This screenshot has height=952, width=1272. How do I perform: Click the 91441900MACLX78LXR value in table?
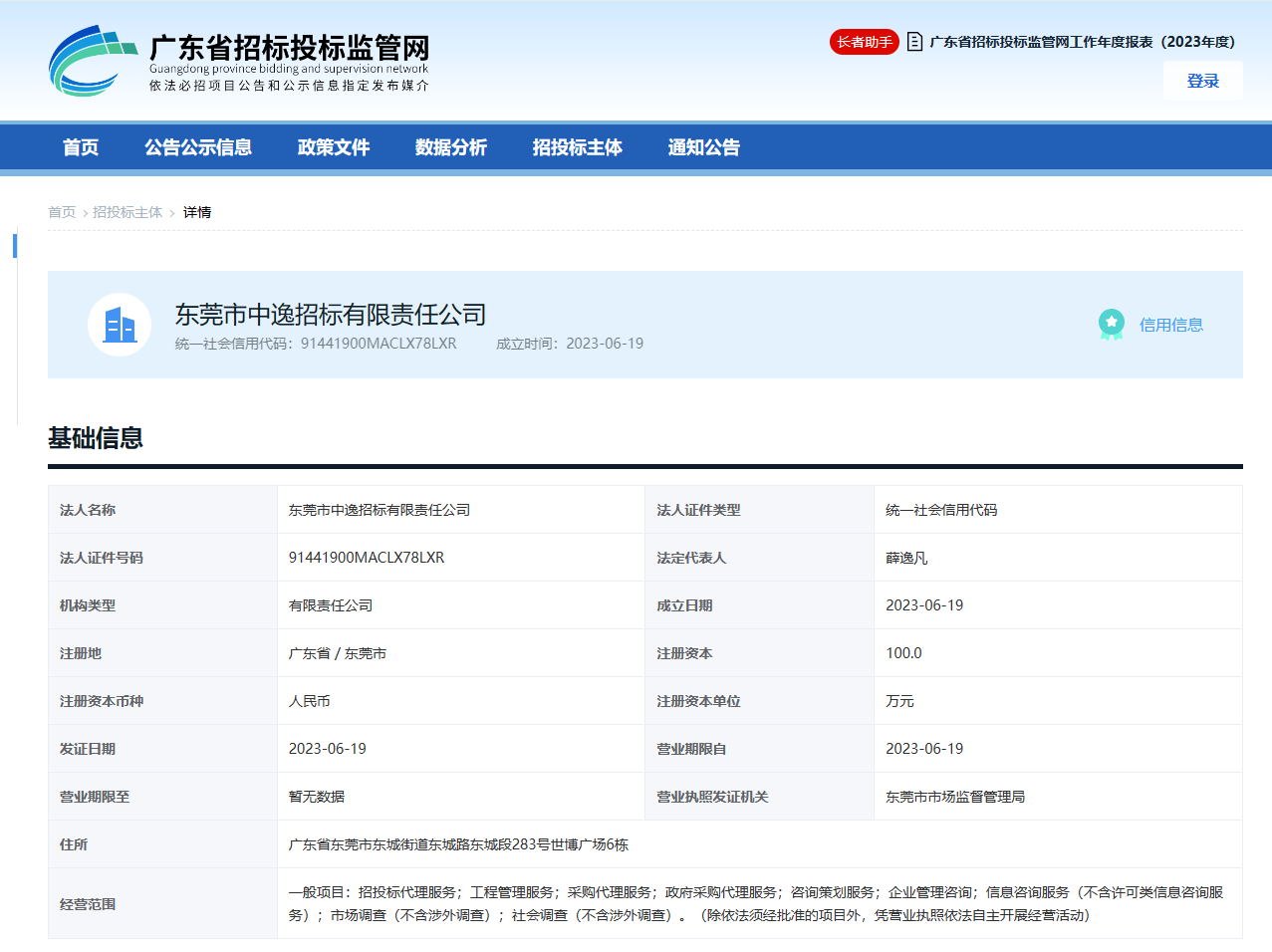(367, 558)
